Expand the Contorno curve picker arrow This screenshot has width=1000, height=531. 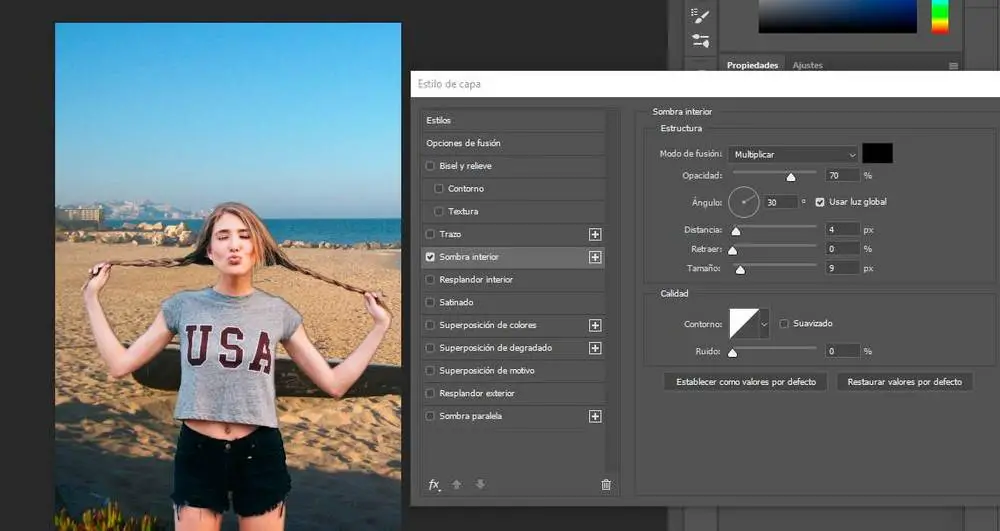click(765, 324)
